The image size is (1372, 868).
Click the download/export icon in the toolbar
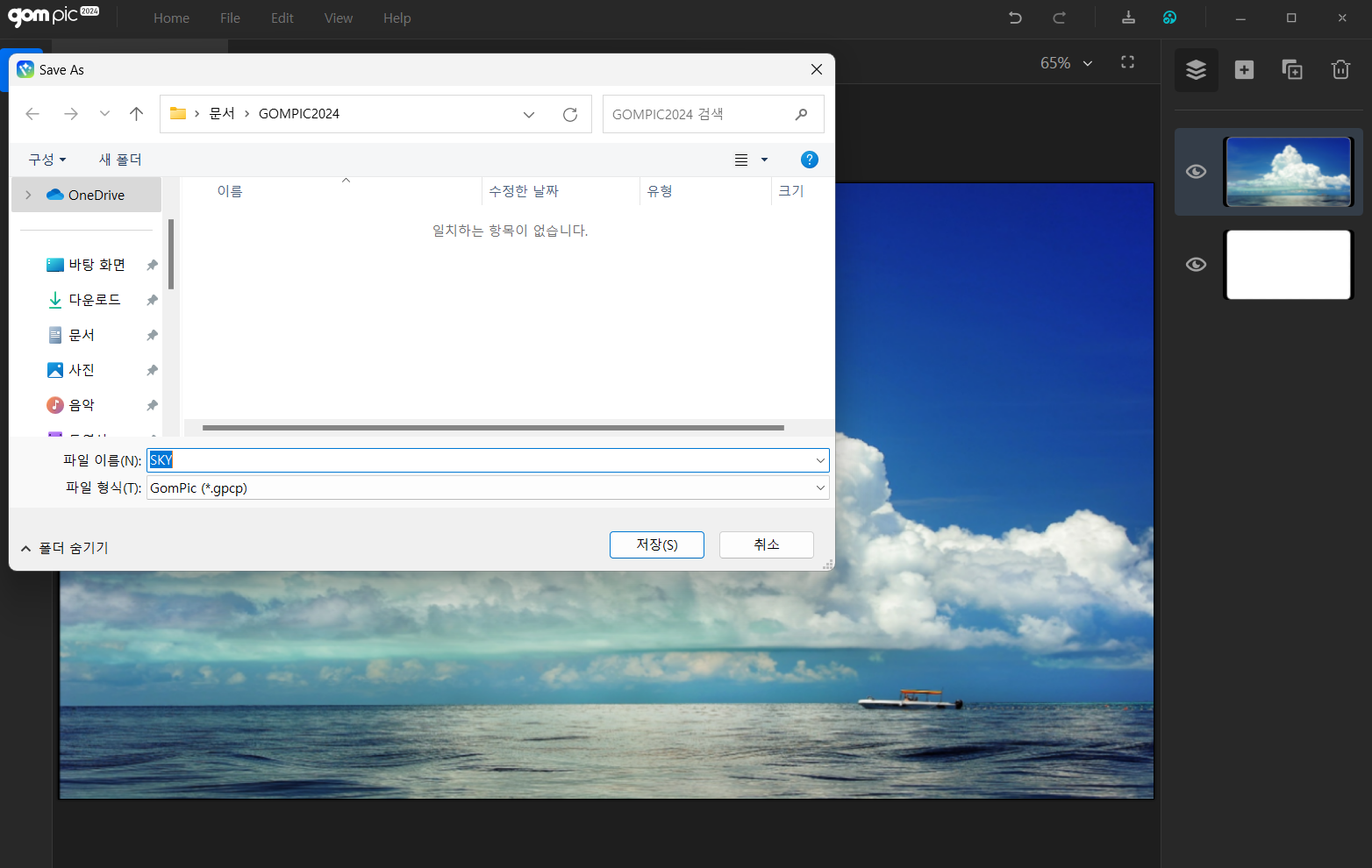click(x=1128, y=18)
